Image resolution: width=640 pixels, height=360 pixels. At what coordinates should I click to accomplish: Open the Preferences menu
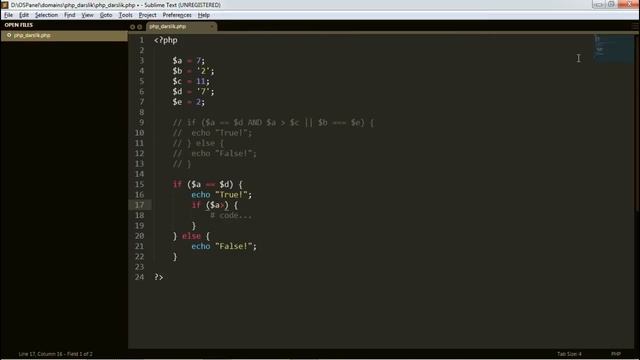(x=177, y=15)
